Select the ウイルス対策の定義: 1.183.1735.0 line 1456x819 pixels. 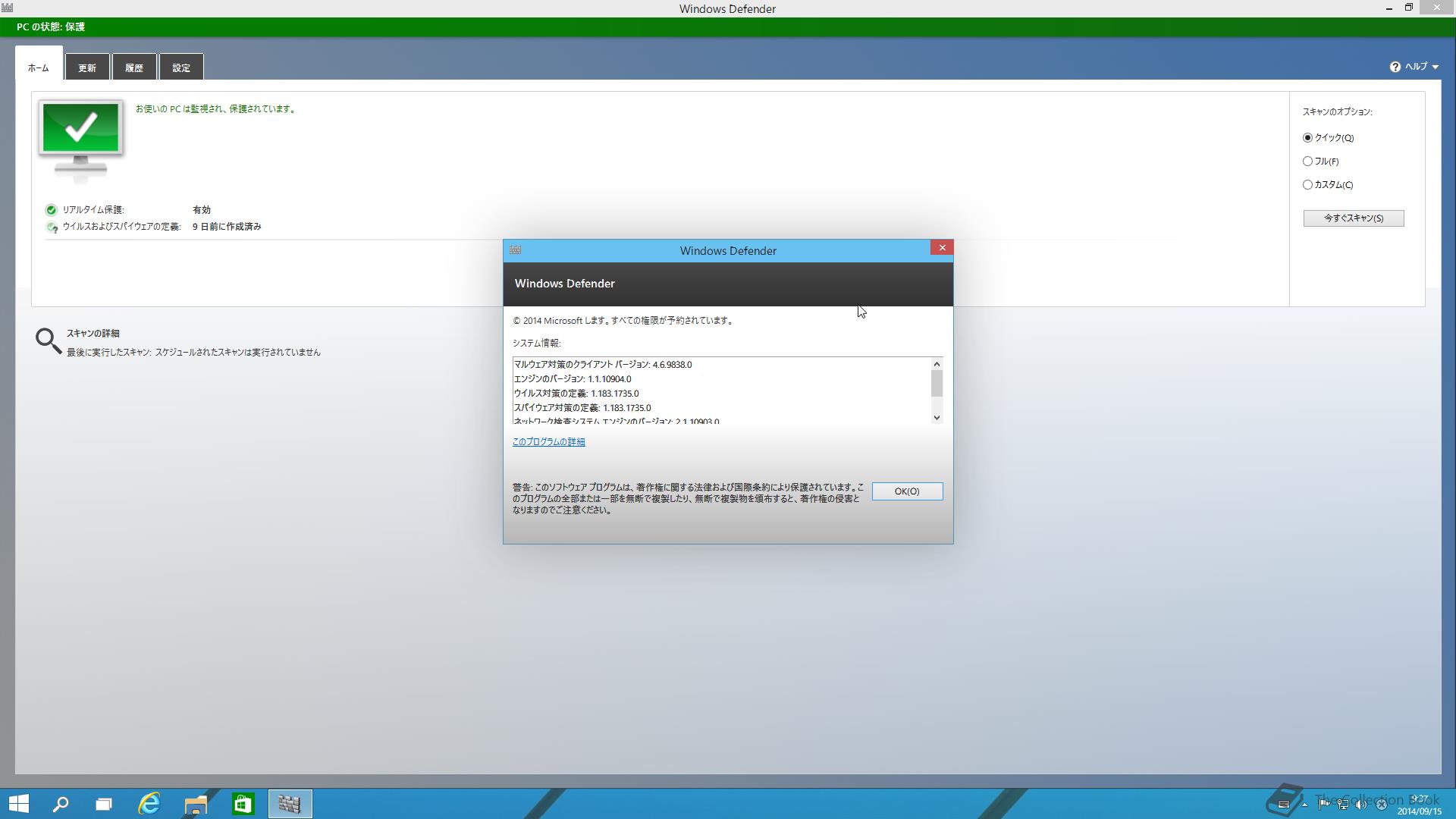click(x=576, y=394)
